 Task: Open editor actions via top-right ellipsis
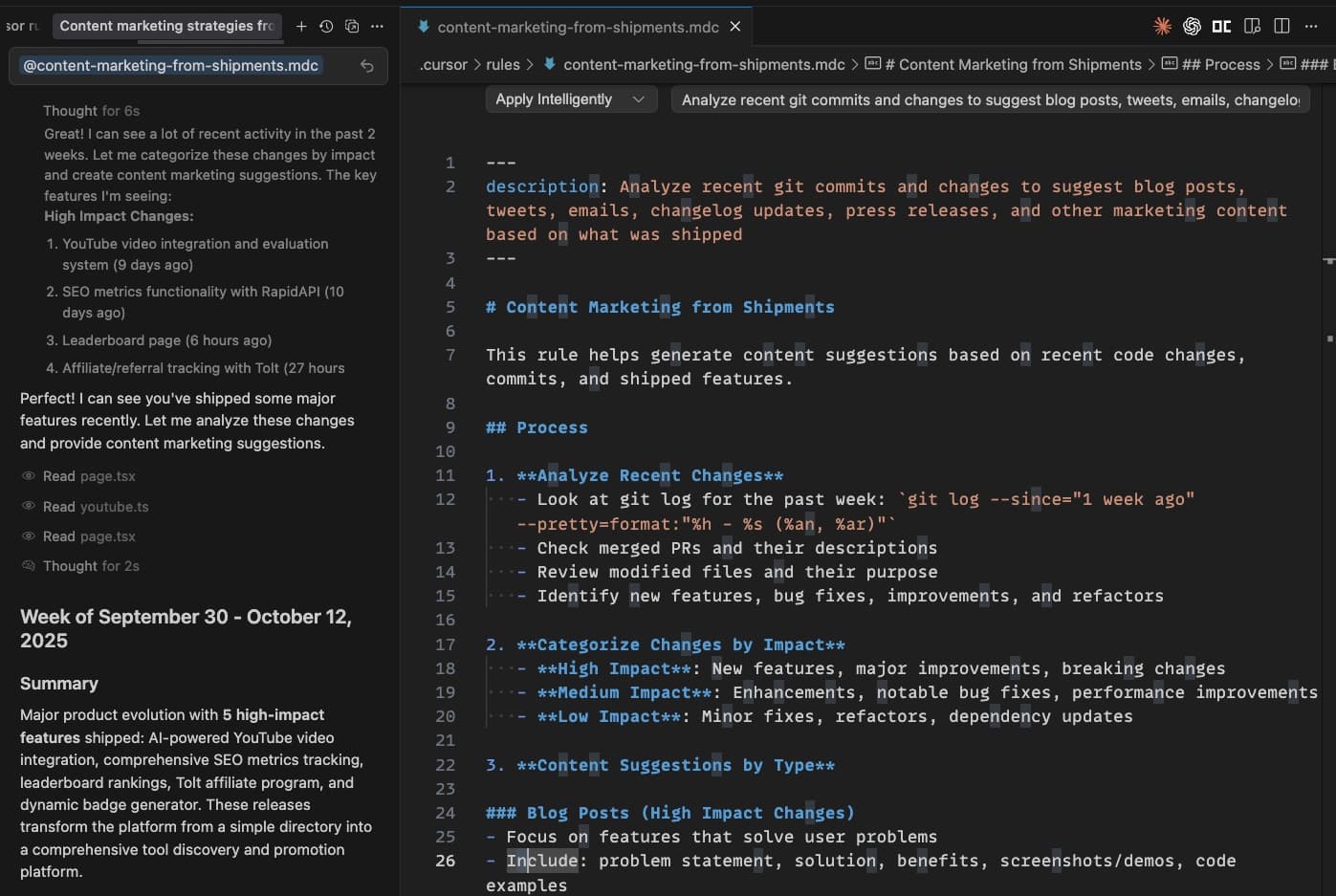pyautogui.click(x=1311, y=26)
